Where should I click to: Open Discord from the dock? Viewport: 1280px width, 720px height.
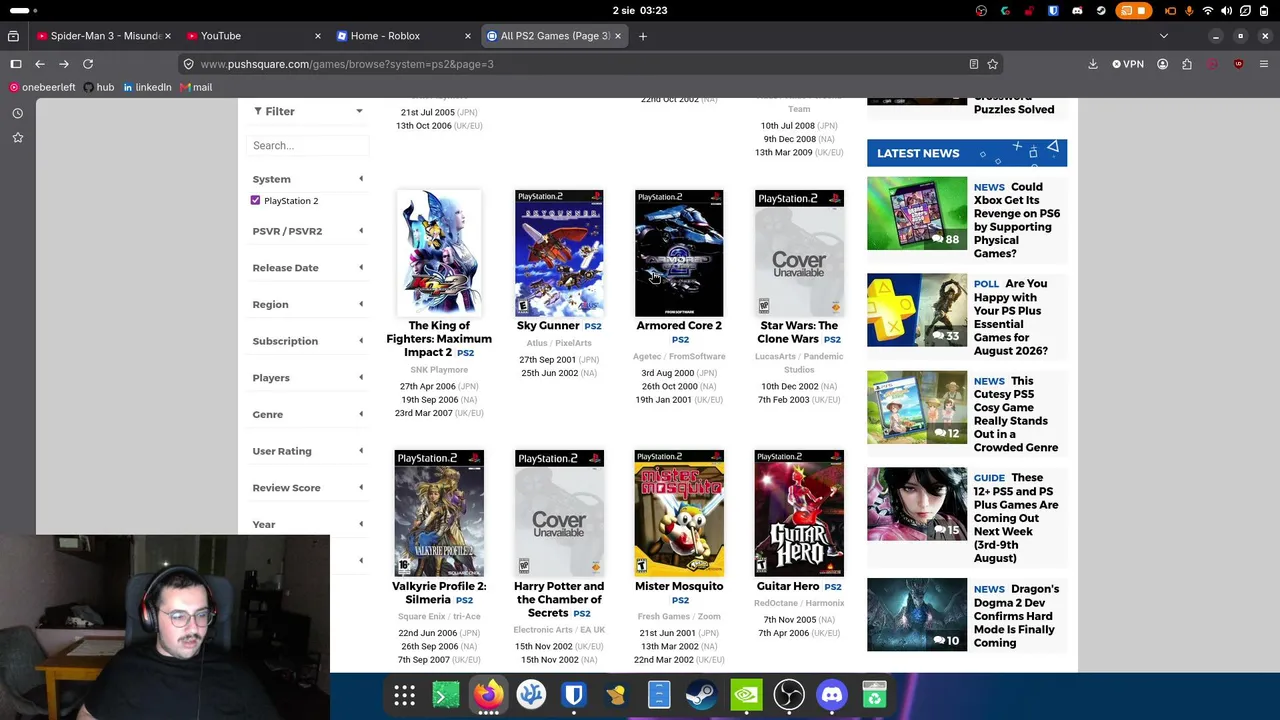tap(832, 695)
